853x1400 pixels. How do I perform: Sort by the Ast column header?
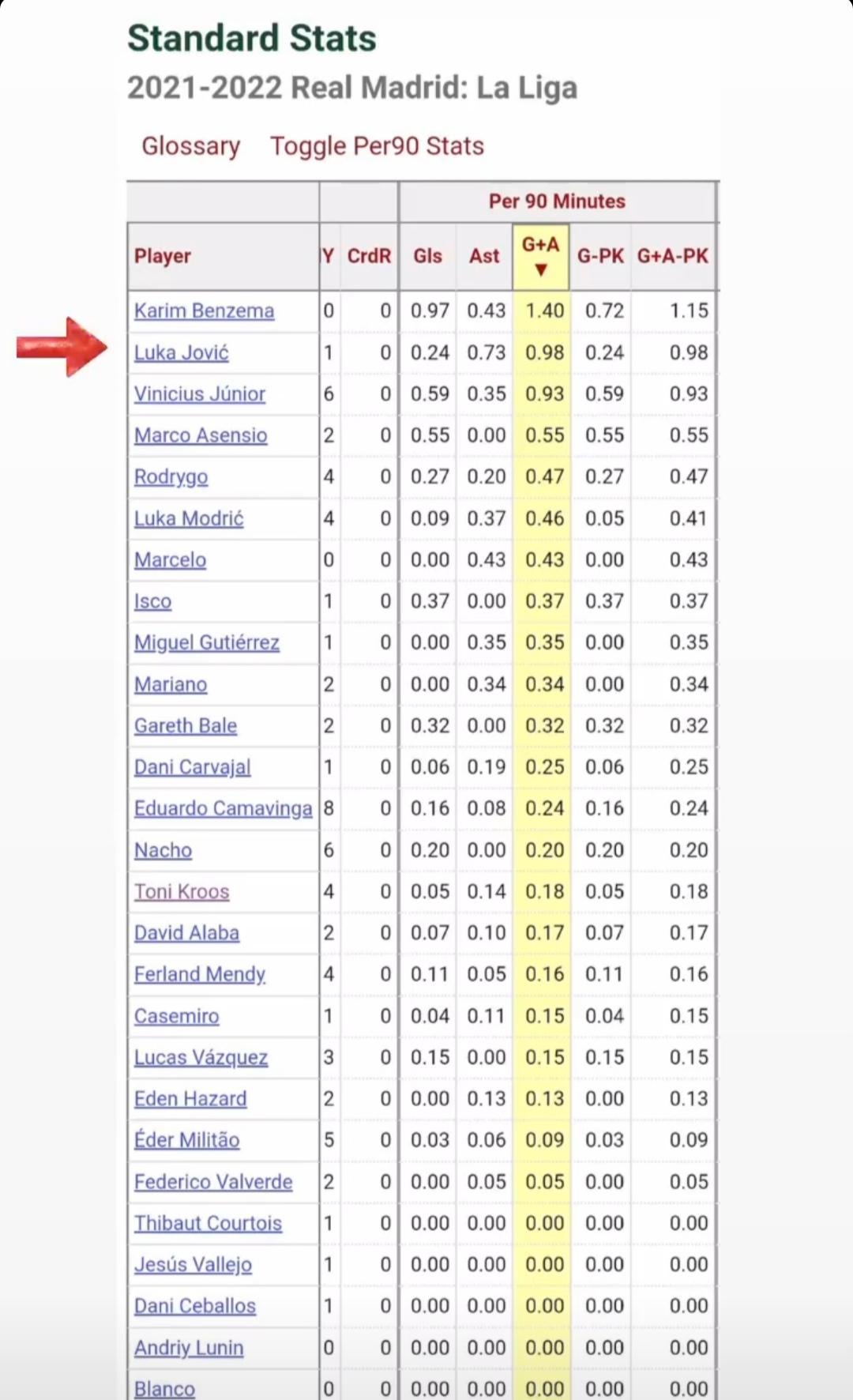tap(484, 256)
